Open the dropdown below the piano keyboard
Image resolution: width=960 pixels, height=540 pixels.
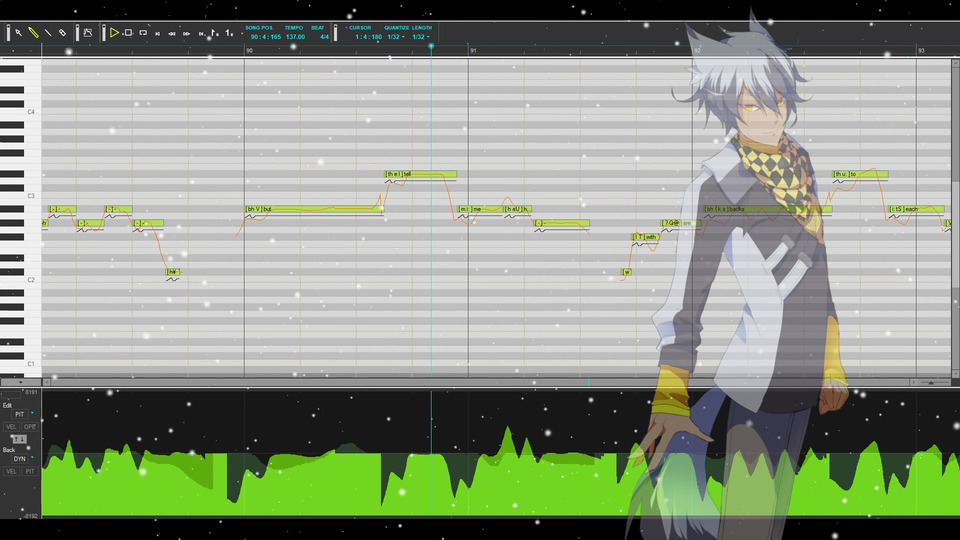click(x=20, y=382)
